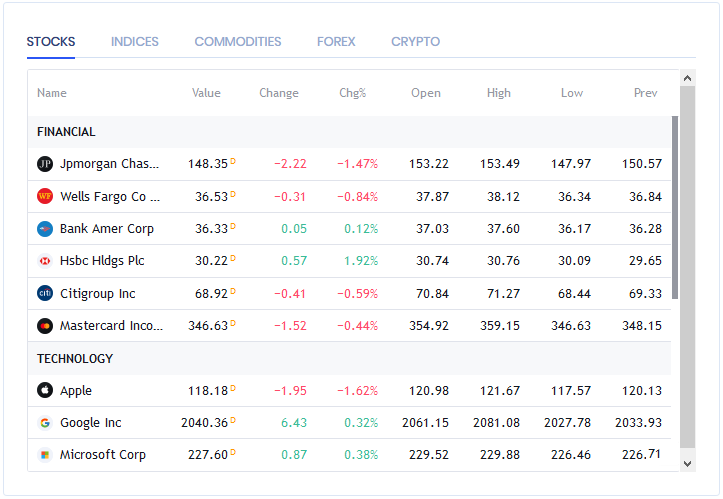Viewport: 723px width, 499px height.
Task: Click Apple percent change −1.62%
Action: (x=357, y=391)
